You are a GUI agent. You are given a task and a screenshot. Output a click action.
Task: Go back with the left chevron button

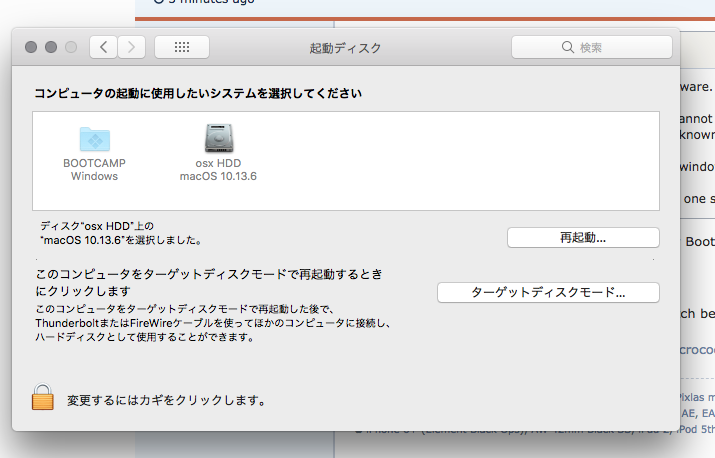tap(104, 47)
